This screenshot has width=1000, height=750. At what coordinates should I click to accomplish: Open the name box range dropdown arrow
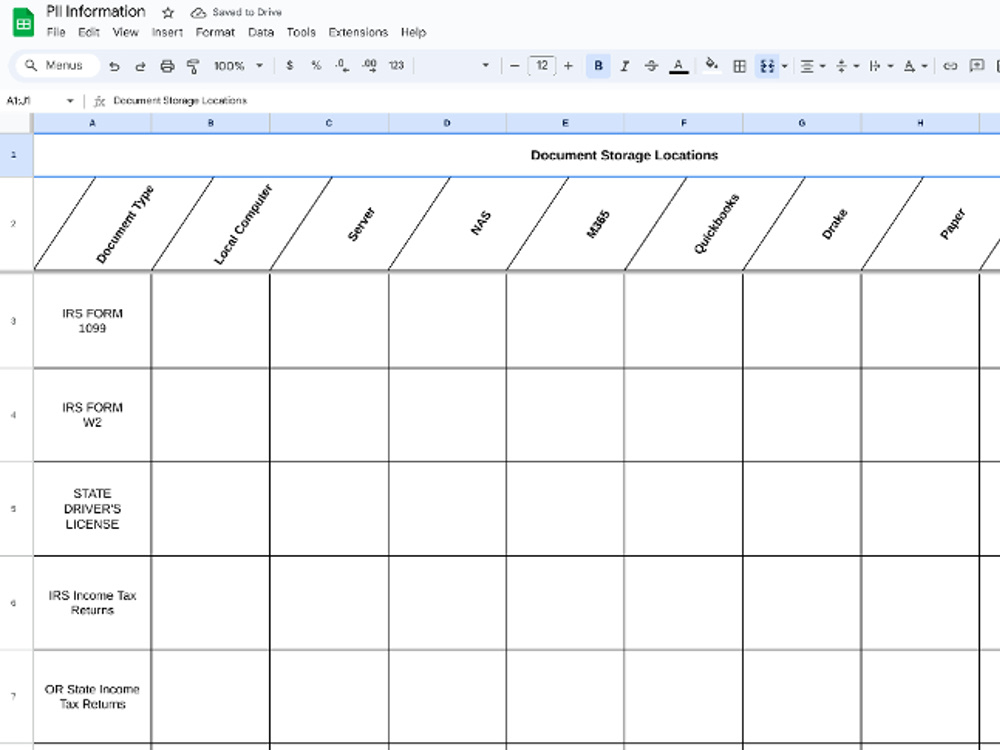pyautogui.click(x=70, y=101)
